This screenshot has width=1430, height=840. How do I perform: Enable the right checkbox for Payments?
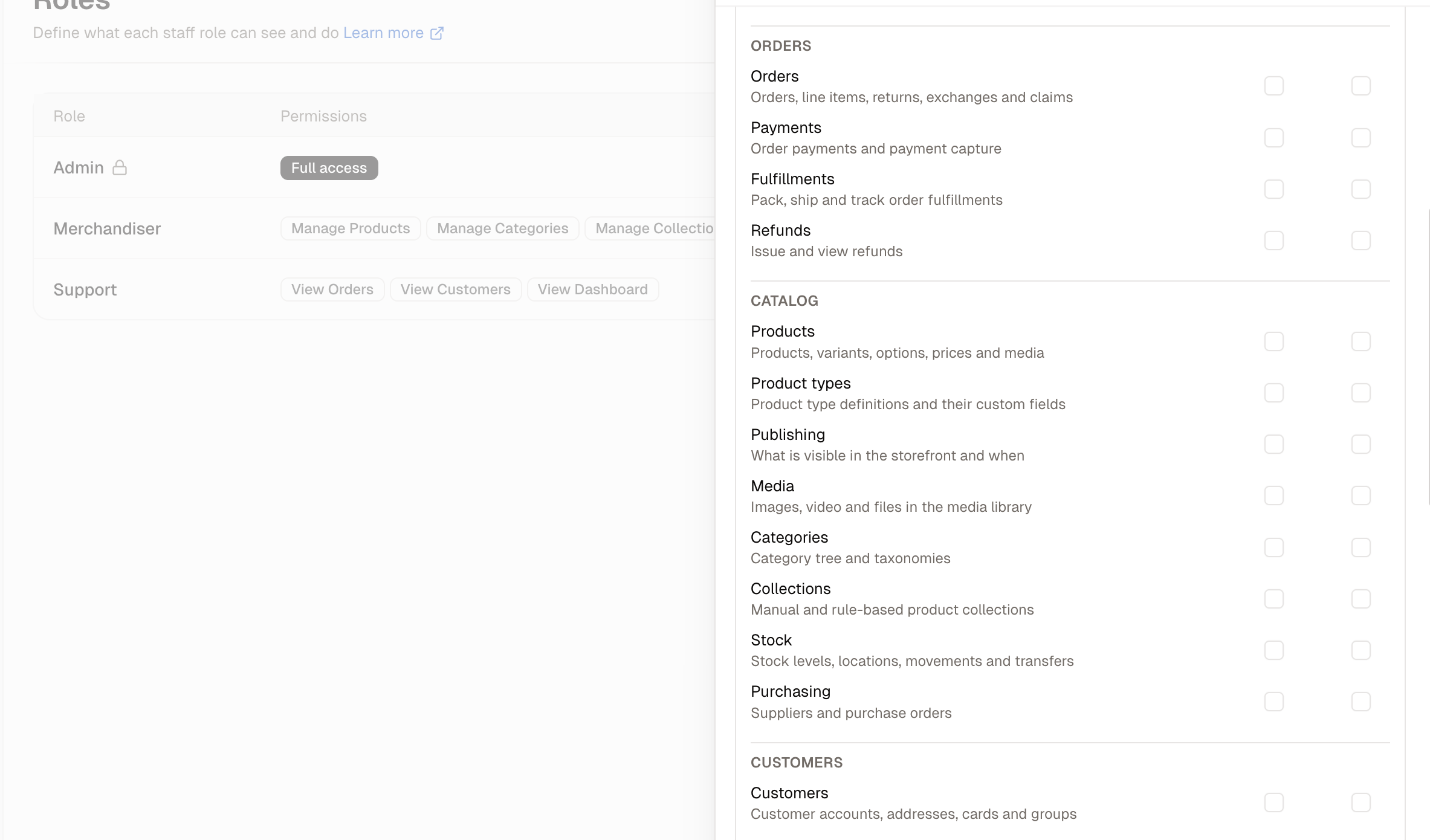click(x=1361, y=138)
